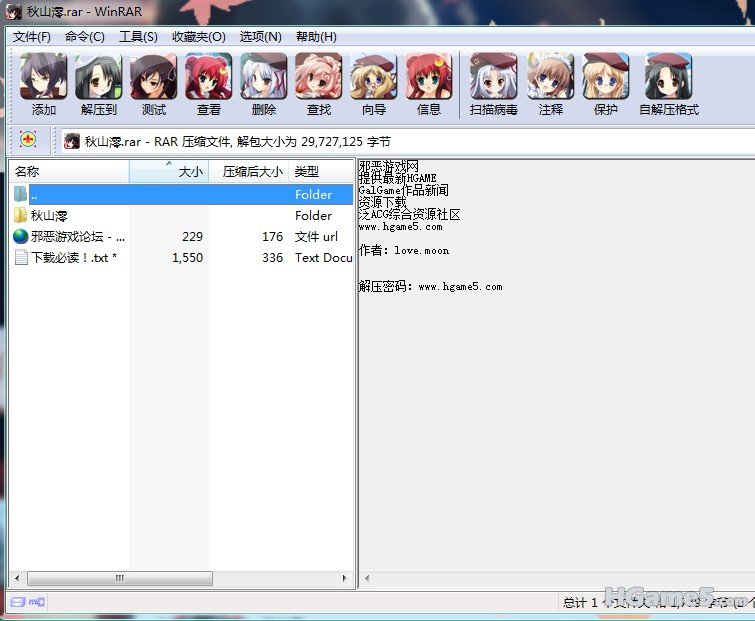755x621 pixels.
Task: Open the 帮助(H) menu
Action: click(x=316, y=37)
